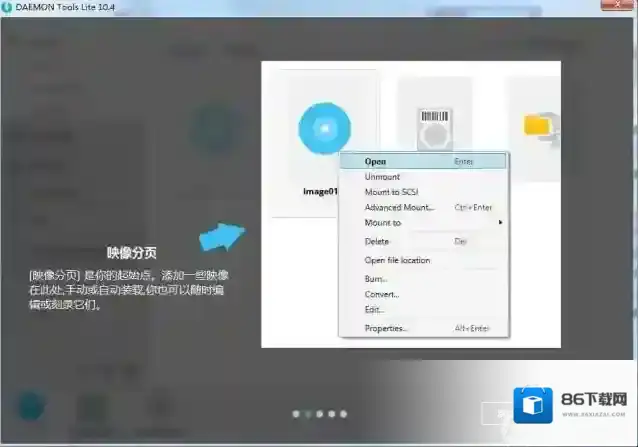Choose 'Open' from the context menu
The width and height of the screenshot is (638, 447).
click(x=375, y=161)
